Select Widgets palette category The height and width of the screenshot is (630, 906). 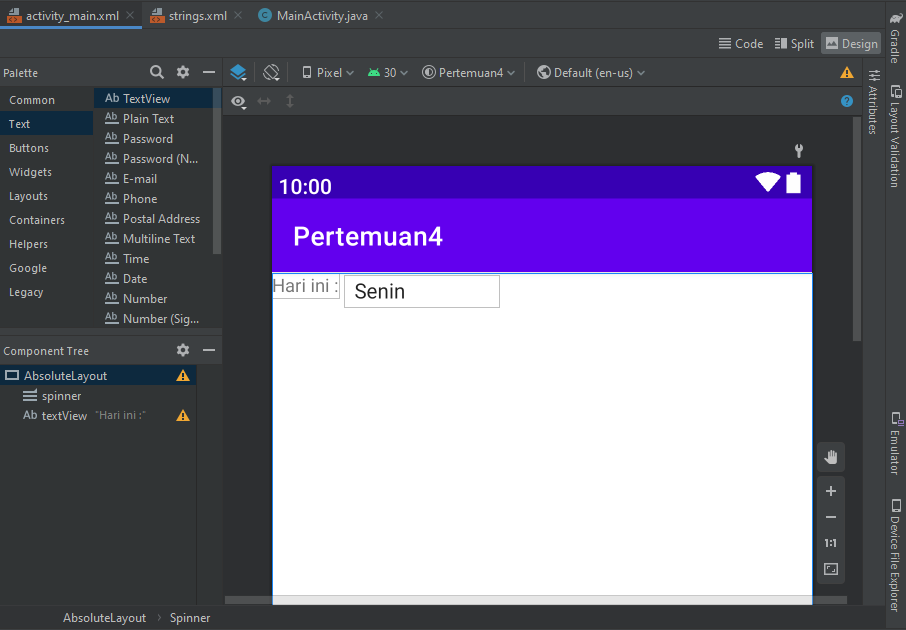coord(46,172)
